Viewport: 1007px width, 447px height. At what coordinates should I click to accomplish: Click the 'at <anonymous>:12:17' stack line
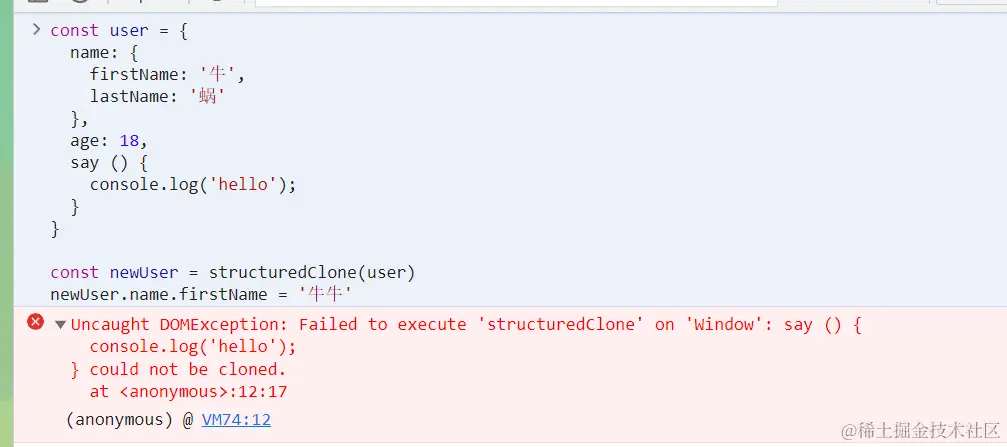click(x=188, y=391)
